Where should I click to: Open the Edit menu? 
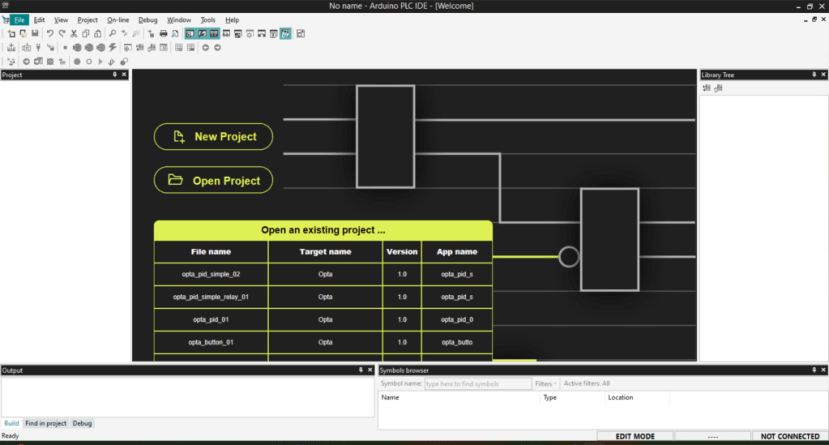point(39,20)
